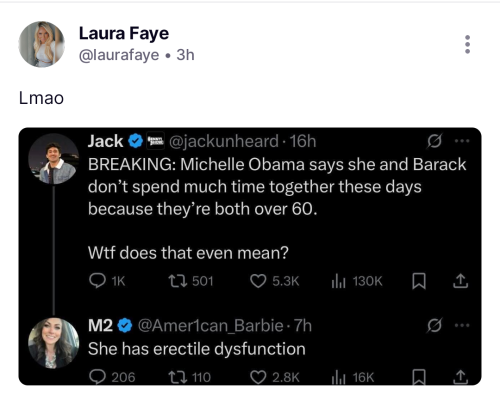Open Jack's avatar photo

[54, 159]
